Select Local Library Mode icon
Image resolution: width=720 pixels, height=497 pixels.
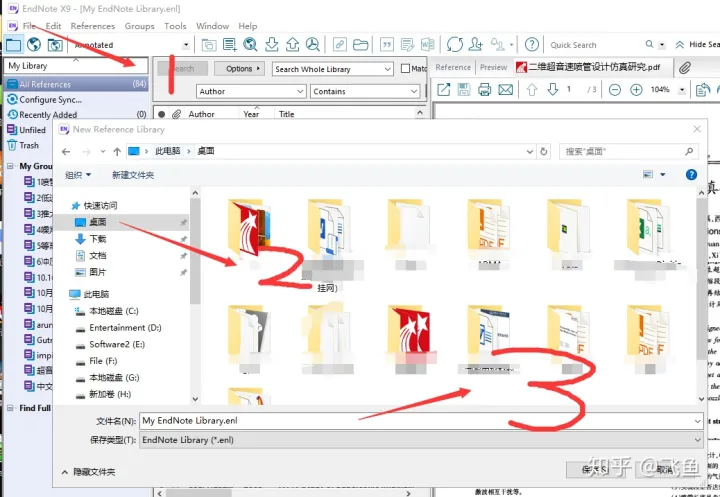pyautogui.click(x=13, y=45)
